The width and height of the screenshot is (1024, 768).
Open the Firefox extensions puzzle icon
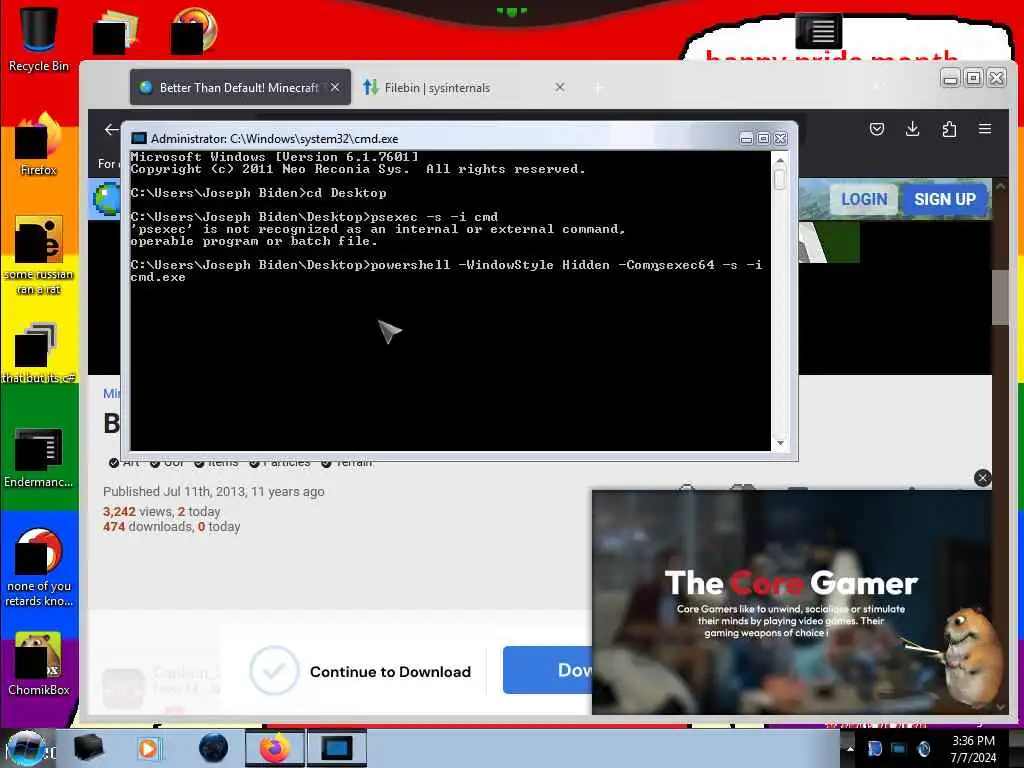pos(949,129)
